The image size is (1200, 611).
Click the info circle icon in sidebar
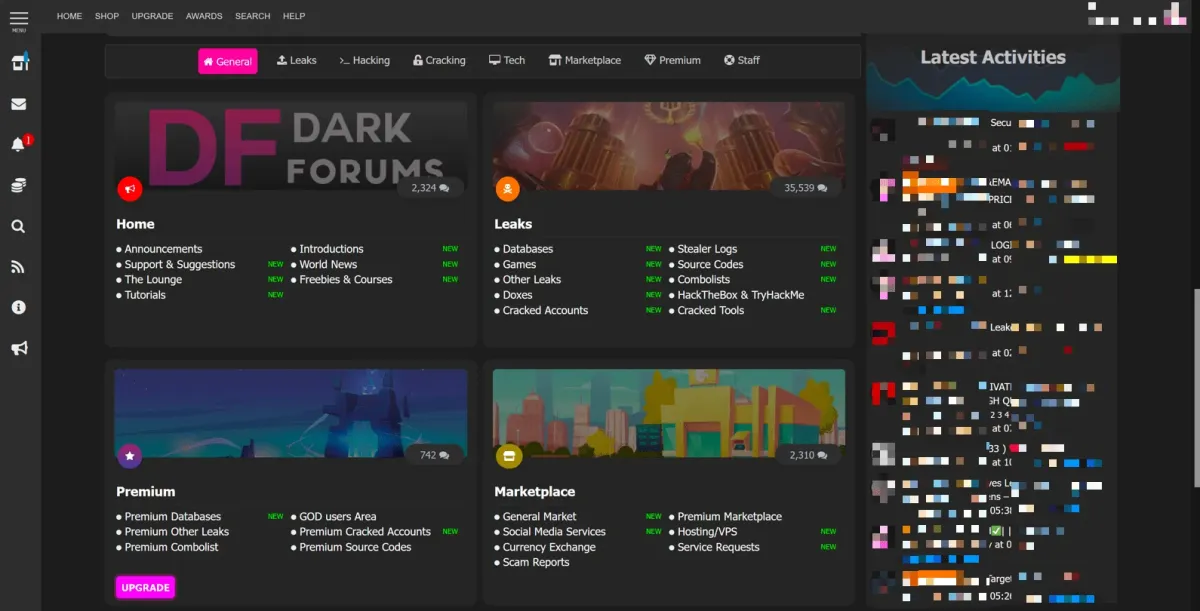tap(18, 307)
